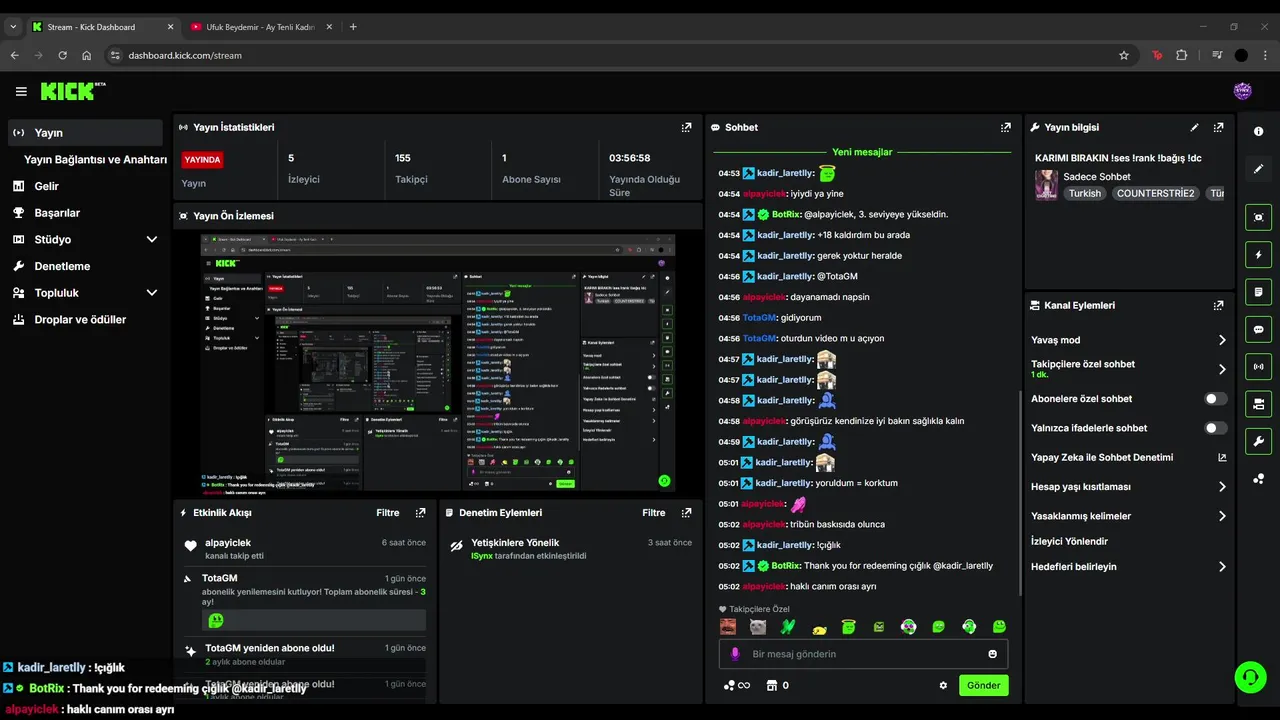Toggle the channel actions icon in right sidebar
The height and width of the screenshot is (720, 1280).
pos(1258,404)
